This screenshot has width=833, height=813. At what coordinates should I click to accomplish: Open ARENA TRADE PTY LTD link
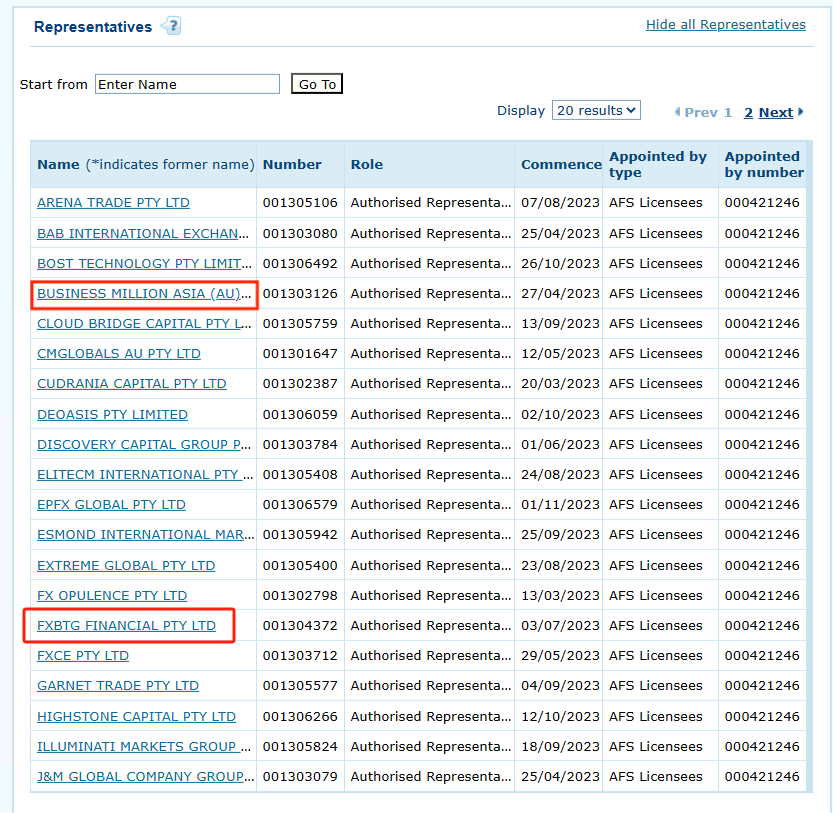tap(113, 203)
